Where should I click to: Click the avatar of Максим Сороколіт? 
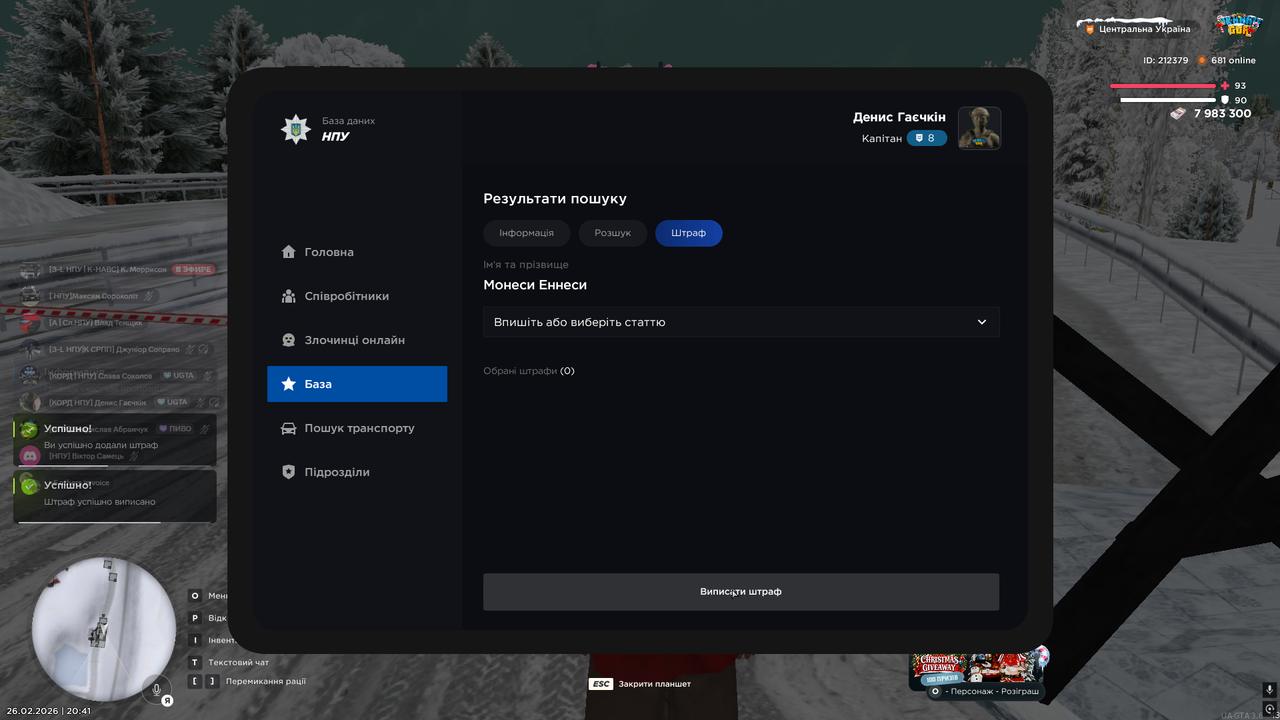(32, 296)
